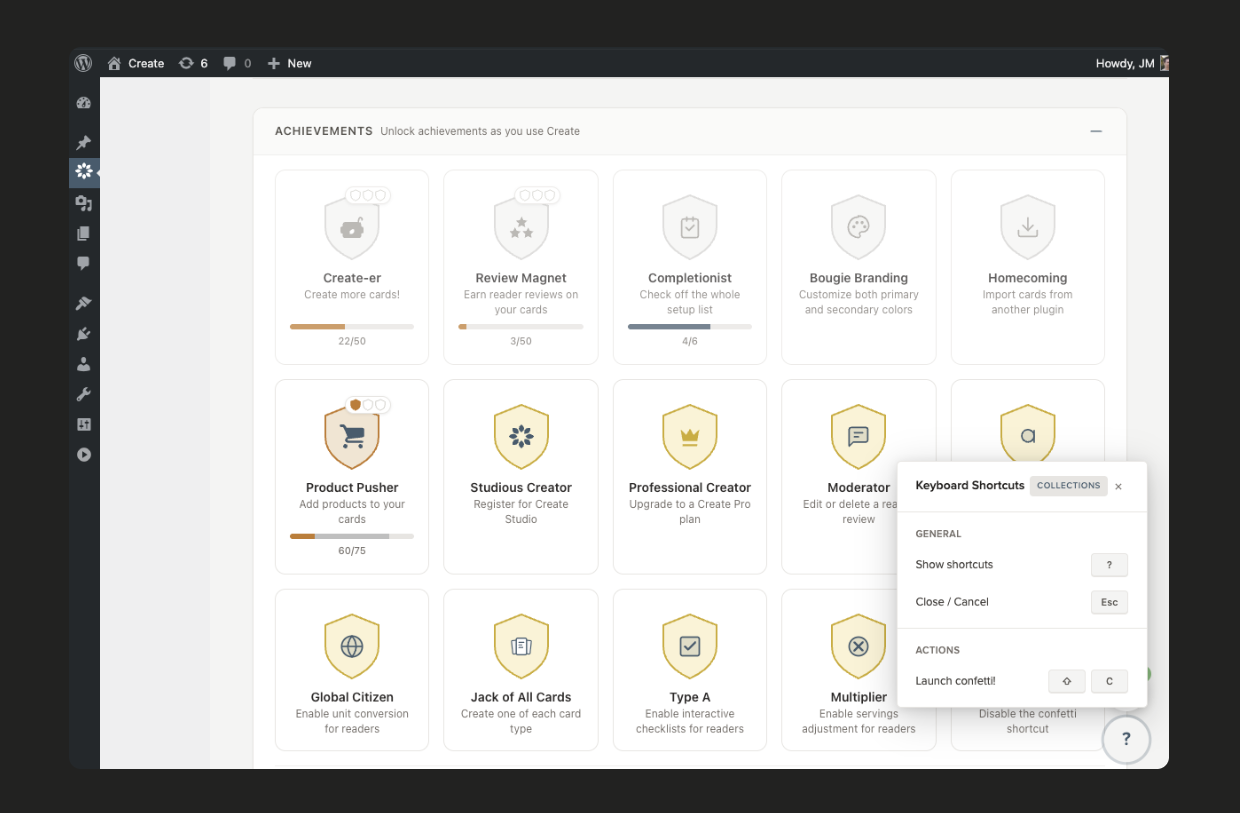Open the floating help question mark button
The image size is (1240, 813).
click(1126, 739)
